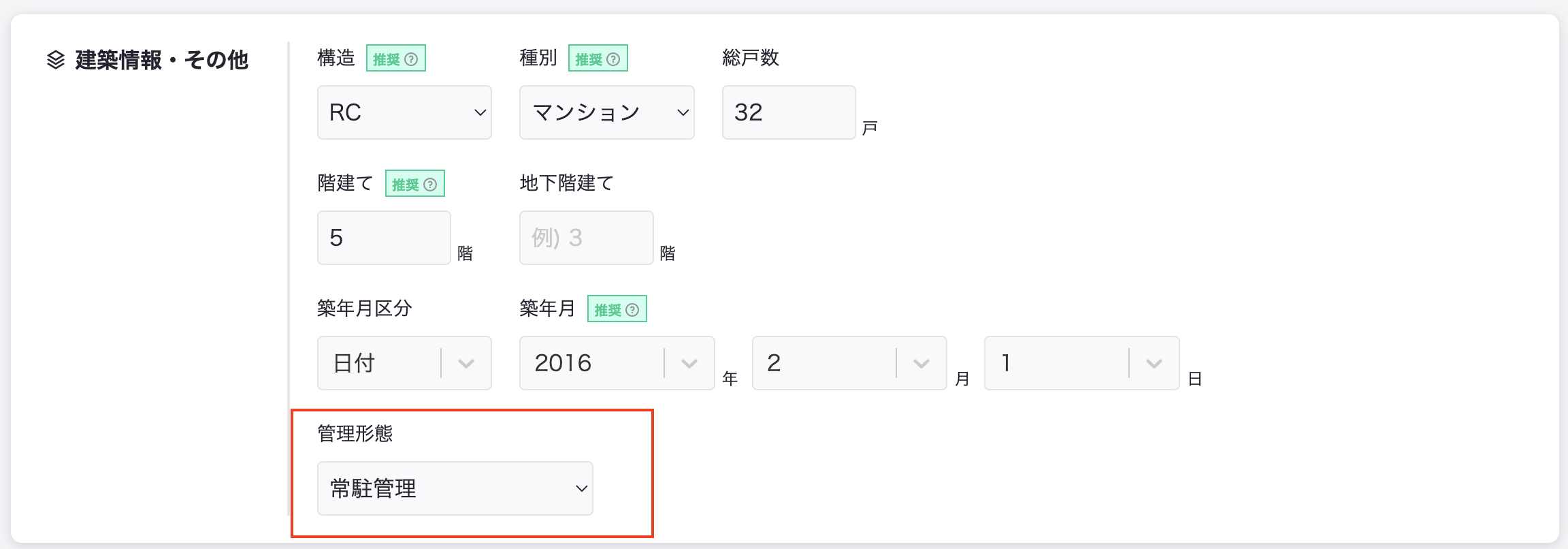Viewport: 1568px width, 549px height.
Task: Click the 建築情報・その他 section heading
Action: click(162, 60)
